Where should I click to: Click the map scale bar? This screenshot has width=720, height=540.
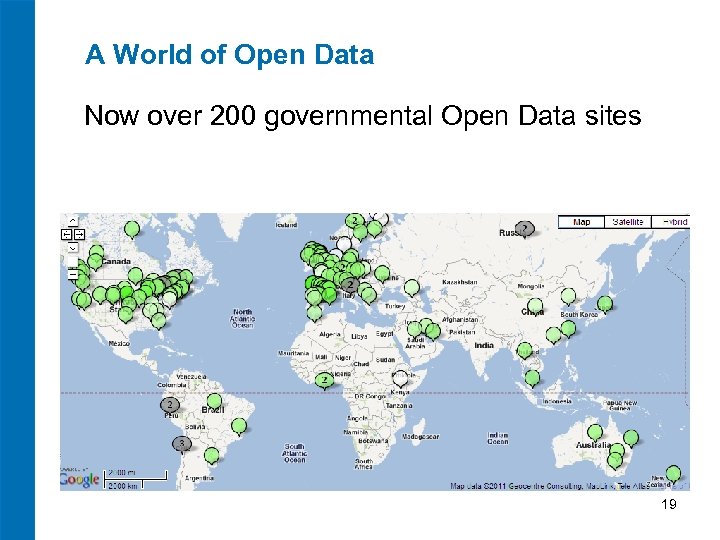pyautogui.click(x=135, y=479)
